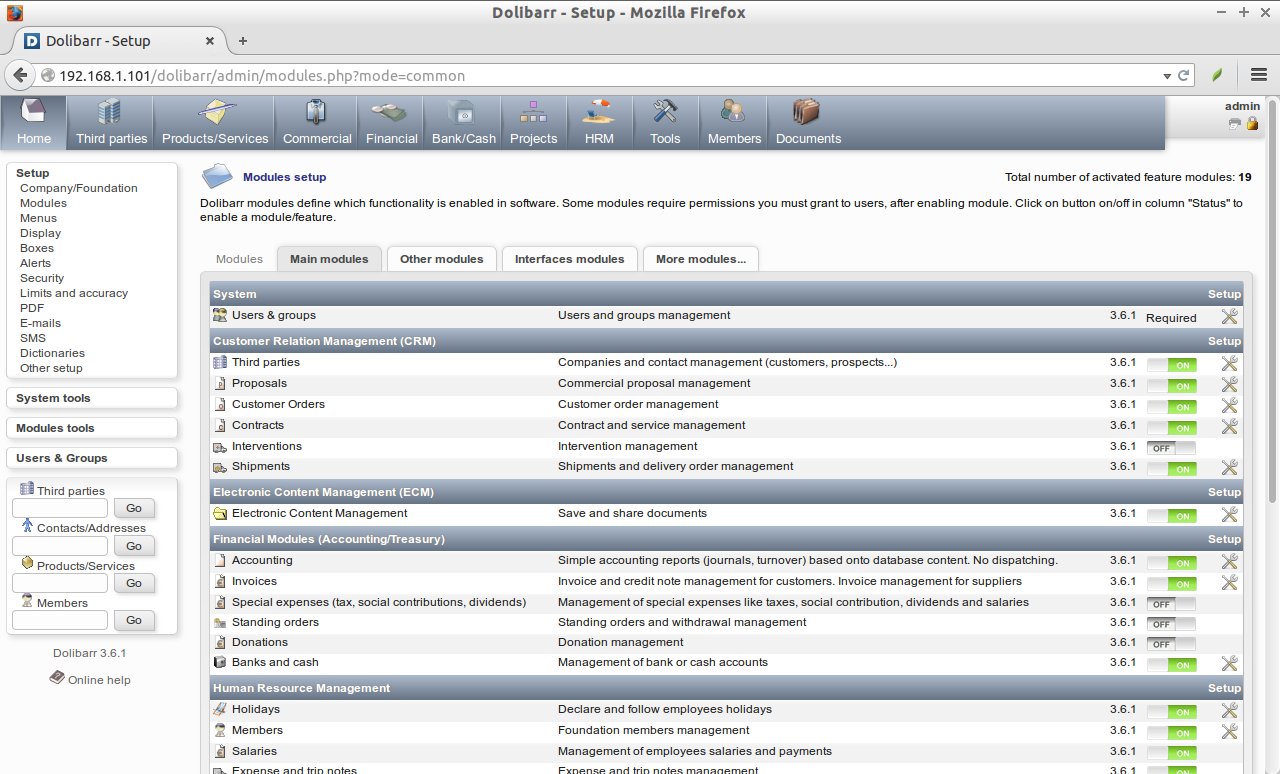1280x774 pixels.
Task: Click Go button for Third parties search
Action: 134,509
